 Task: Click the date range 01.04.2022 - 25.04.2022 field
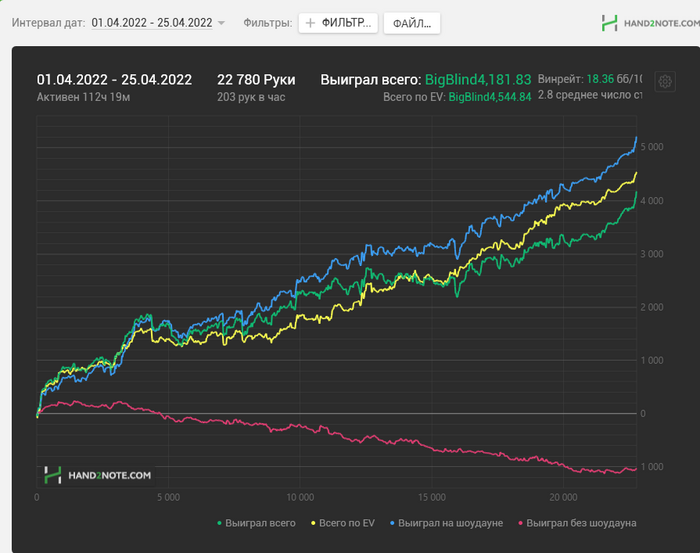(x=152, y=23)
